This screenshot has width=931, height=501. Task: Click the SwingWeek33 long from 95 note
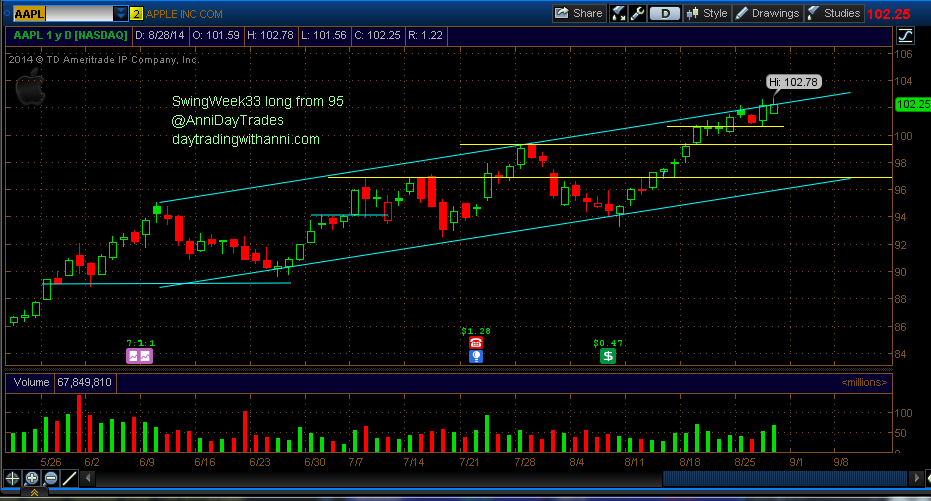(258, 102)
